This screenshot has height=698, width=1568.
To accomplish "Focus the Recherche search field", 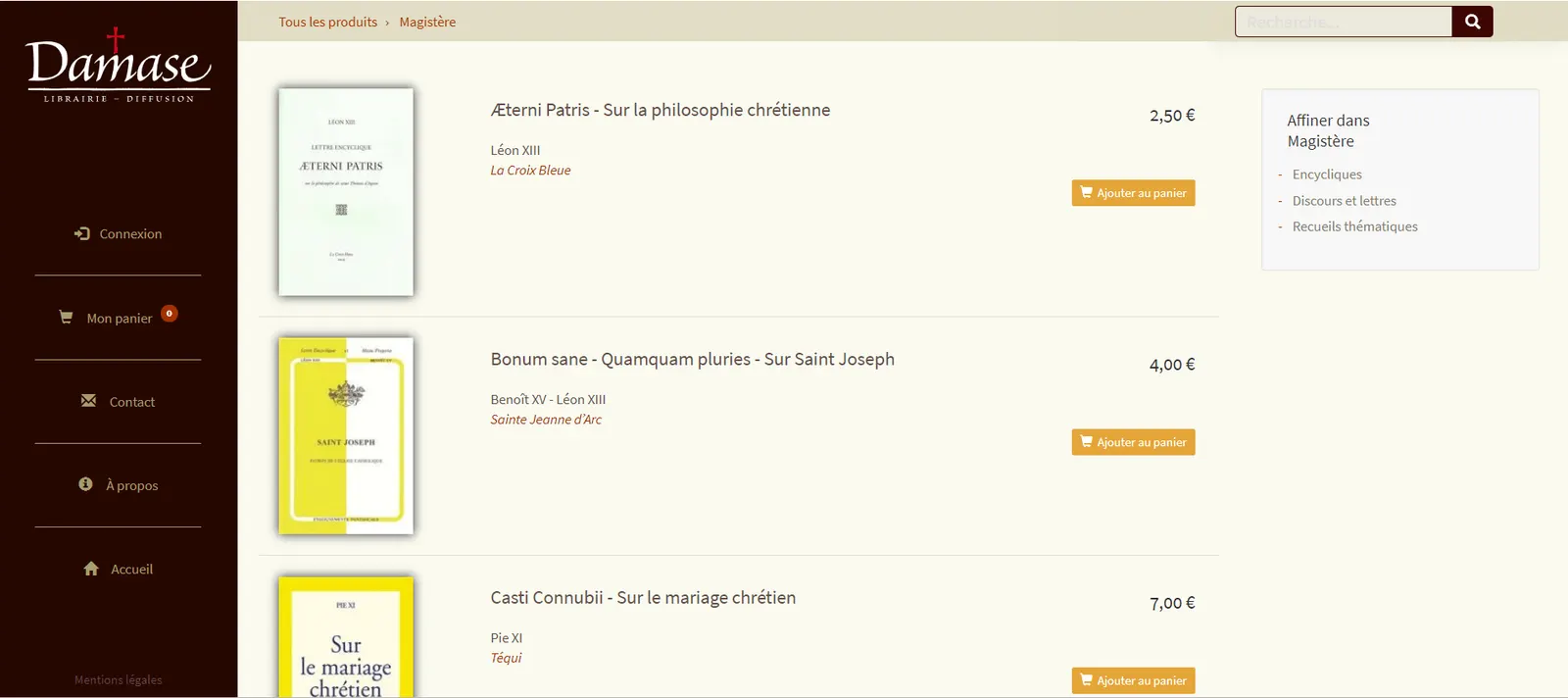I will [1344, 22].
